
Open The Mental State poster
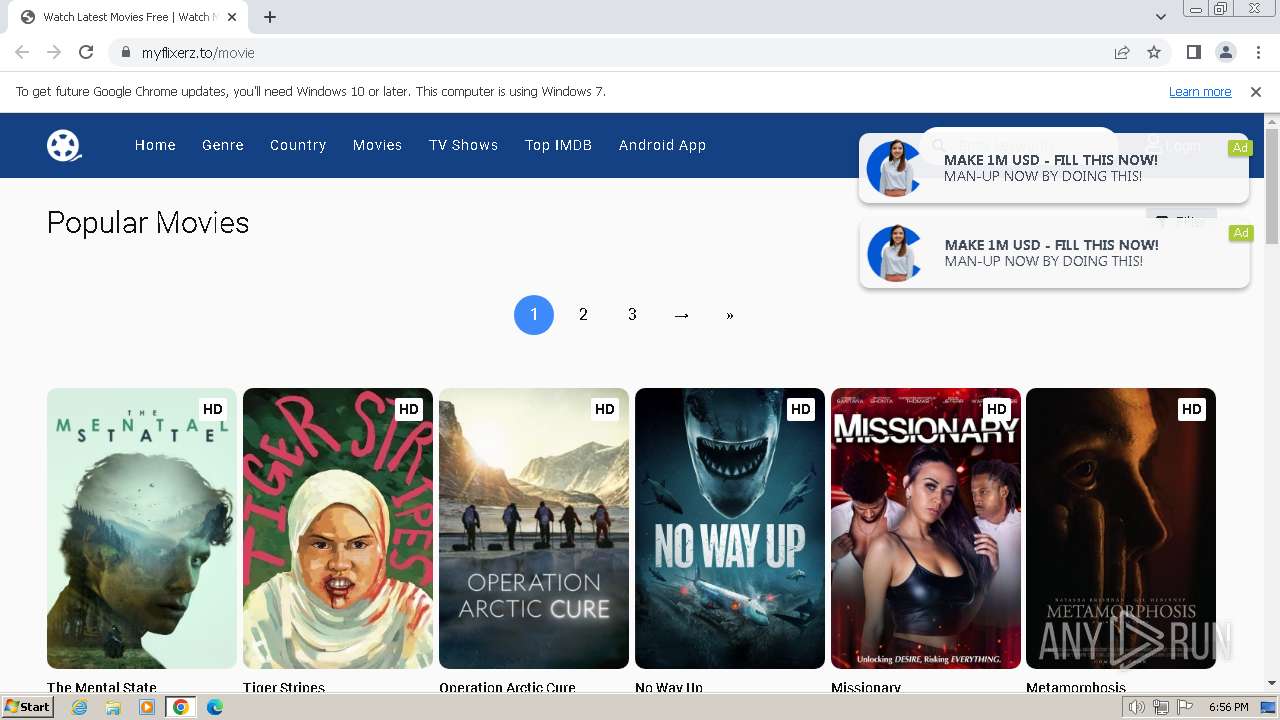click(142, 528)
